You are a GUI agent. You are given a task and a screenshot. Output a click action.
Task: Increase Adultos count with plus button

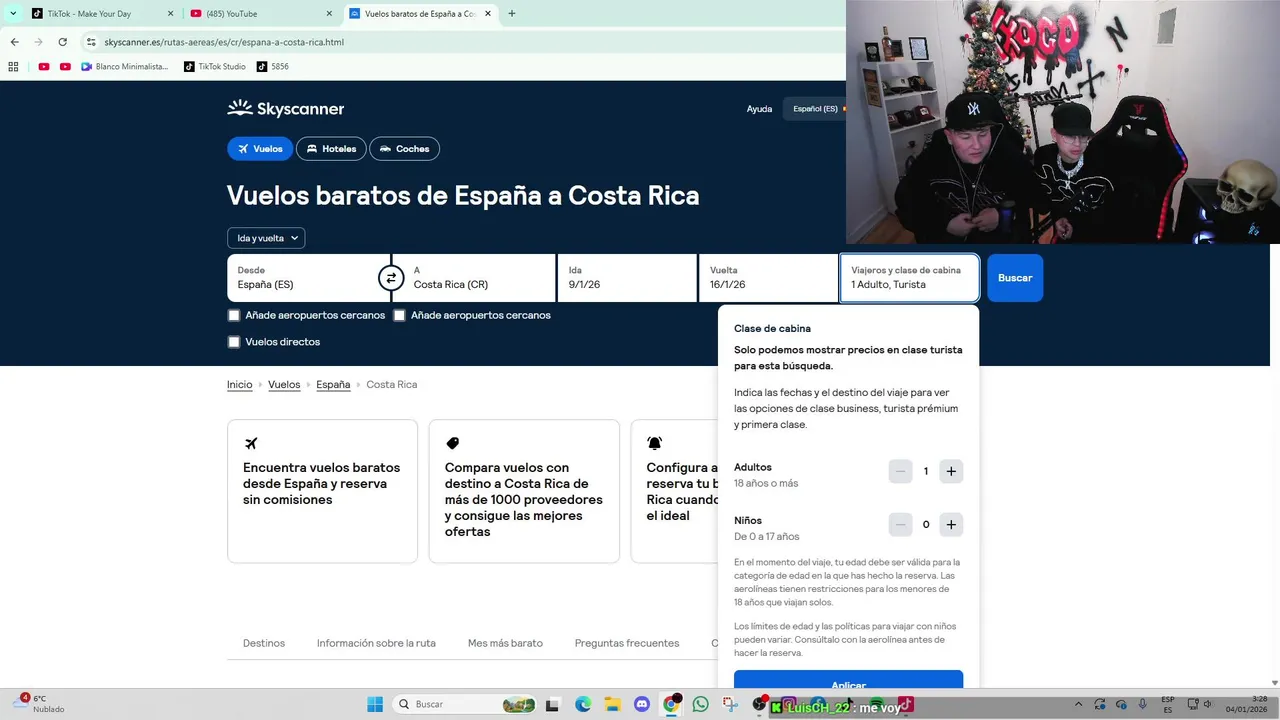[951, 471]
